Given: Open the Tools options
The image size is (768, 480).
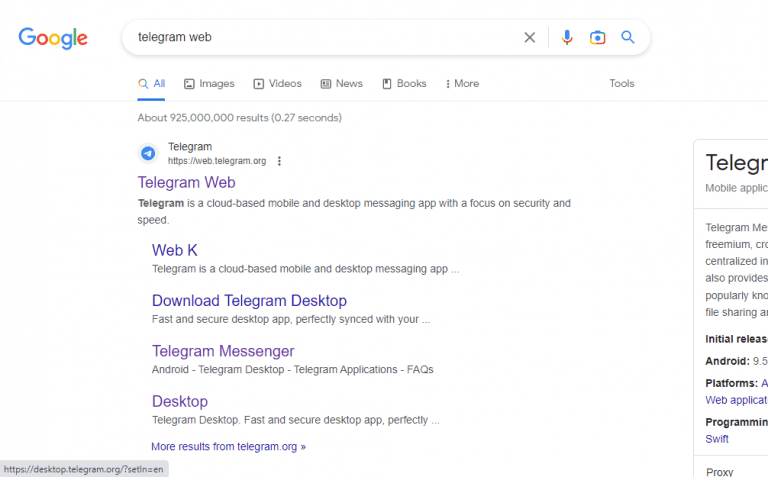Looking at the screenshot, I should [622, 84].
